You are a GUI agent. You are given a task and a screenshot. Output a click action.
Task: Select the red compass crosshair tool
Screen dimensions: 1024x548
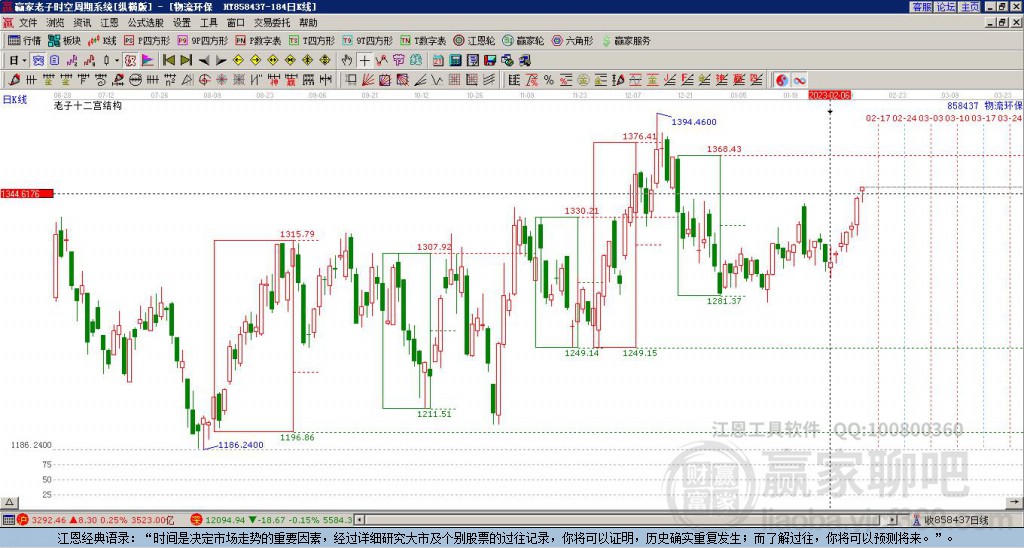204,80
